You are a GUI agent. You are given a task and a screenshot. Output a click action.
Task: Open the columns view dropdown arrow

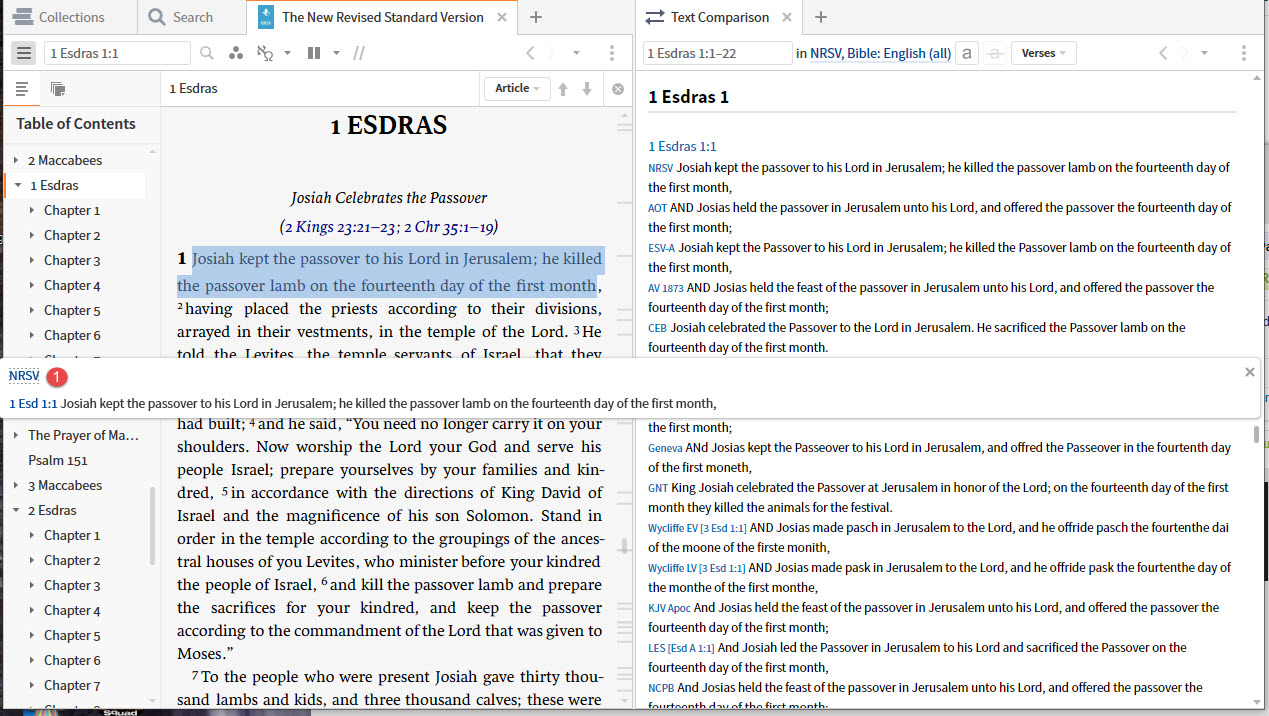tap(337, 53)
